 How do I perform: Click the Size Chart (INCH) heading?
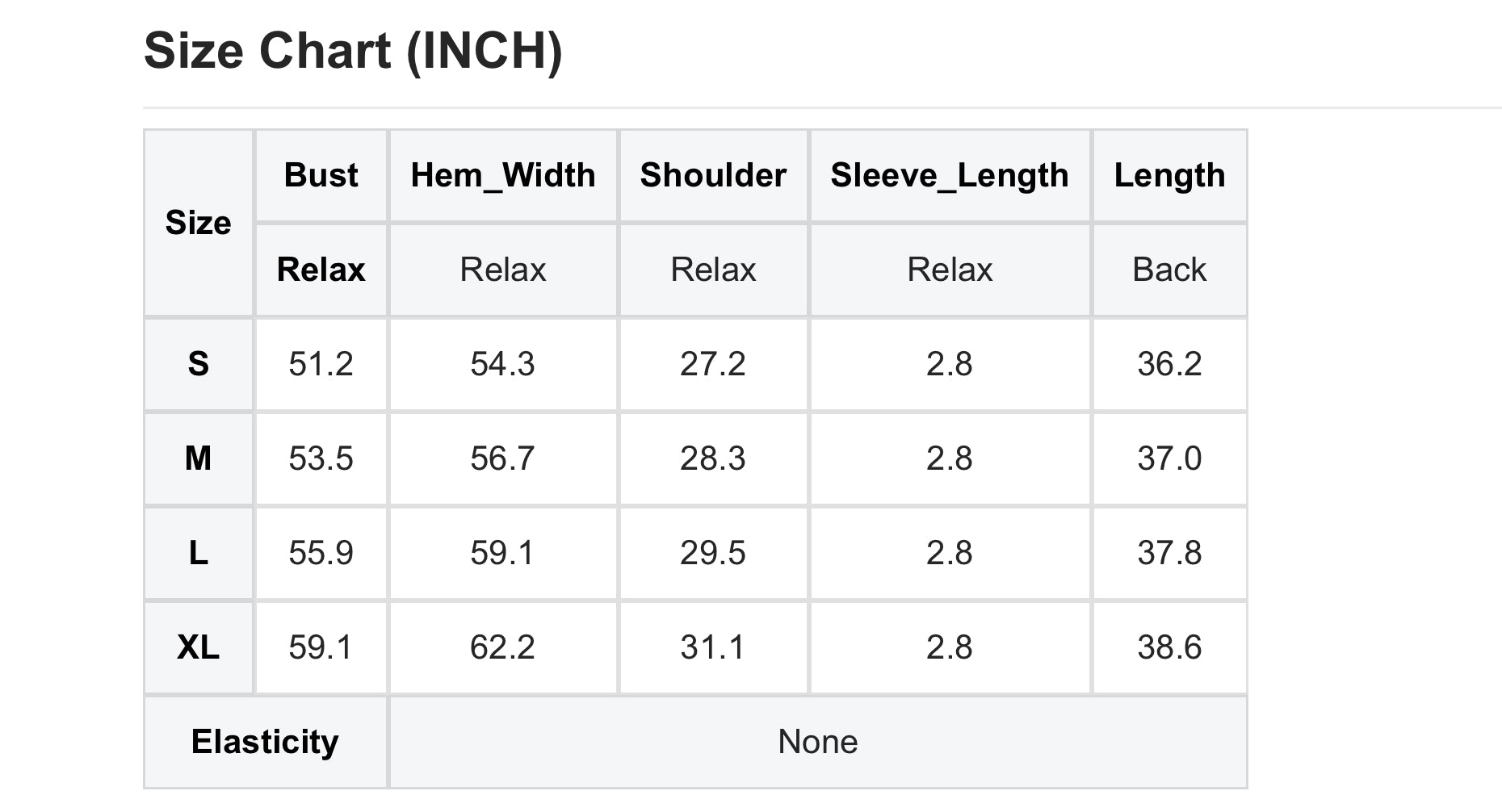point(353,52)
